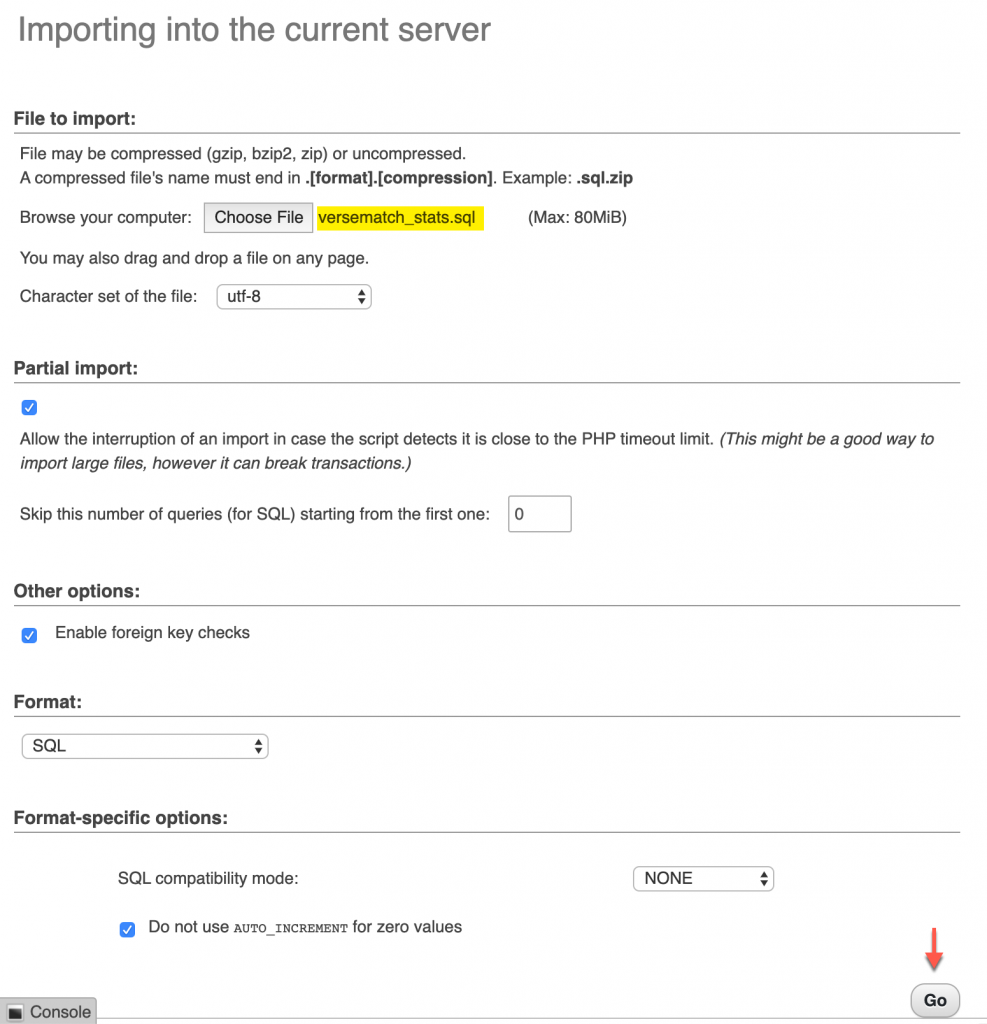Screen dimensions: 987x1024
Task: Click the Other options section heading
Action: pos(76,590)
